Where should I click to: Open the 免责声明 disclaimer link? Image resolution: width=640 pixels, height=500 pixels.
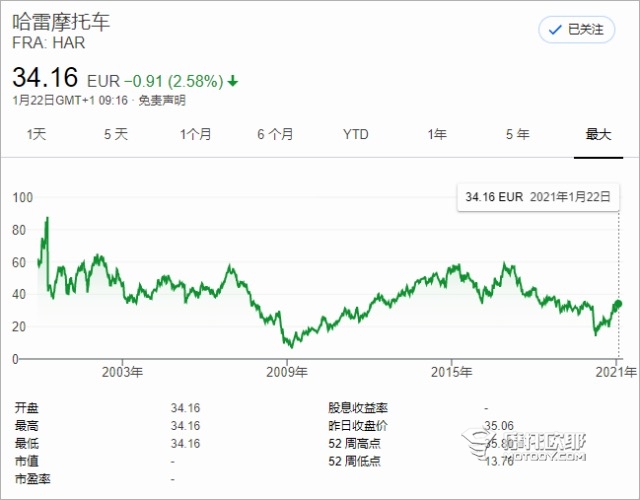click(162, 100)
